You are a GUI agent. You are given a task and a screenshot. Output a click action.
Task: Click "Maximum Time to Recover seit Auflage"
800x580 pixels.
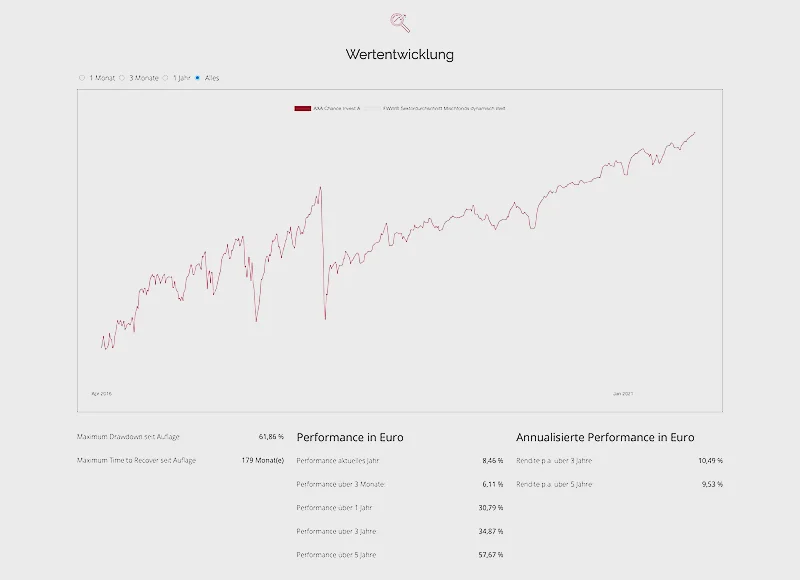[x=136, y=460]
